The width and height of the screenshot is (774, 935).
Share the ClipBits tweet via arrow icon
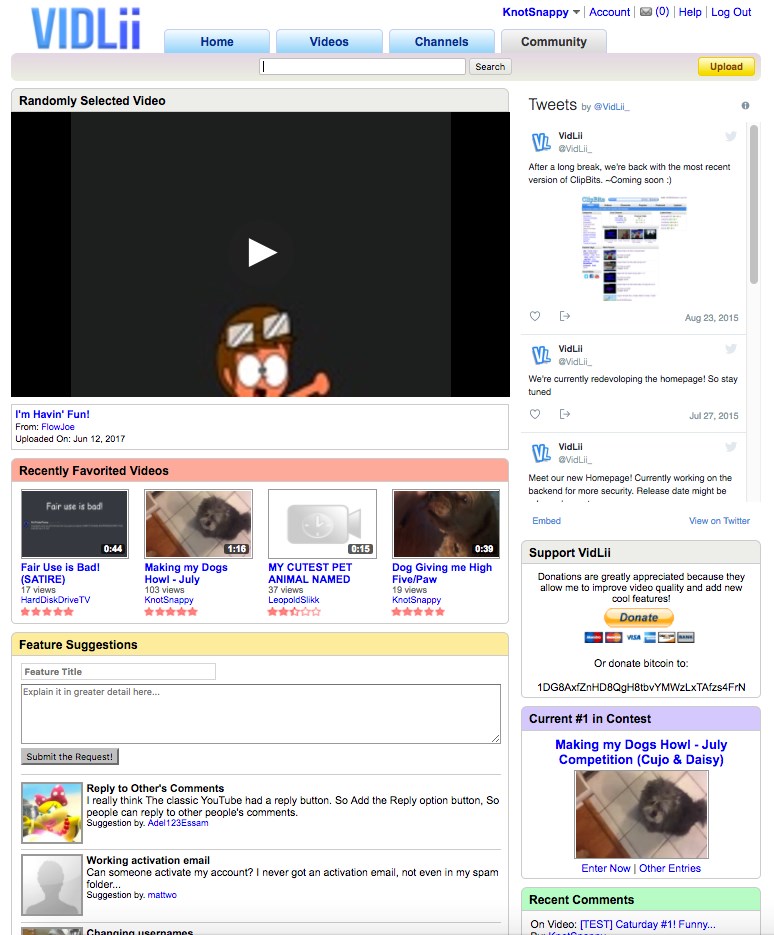(565, 316)
